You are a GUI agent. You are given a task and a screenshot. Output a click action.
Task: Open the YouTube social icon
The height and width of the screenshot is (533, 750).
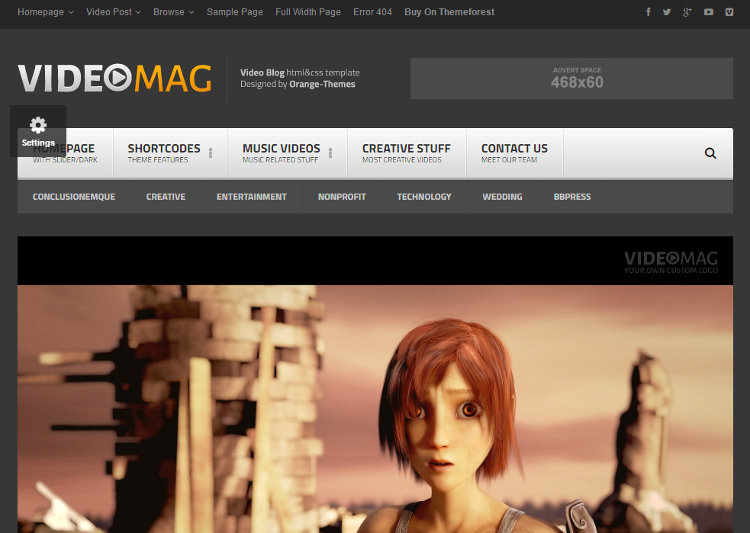(708, 12)
